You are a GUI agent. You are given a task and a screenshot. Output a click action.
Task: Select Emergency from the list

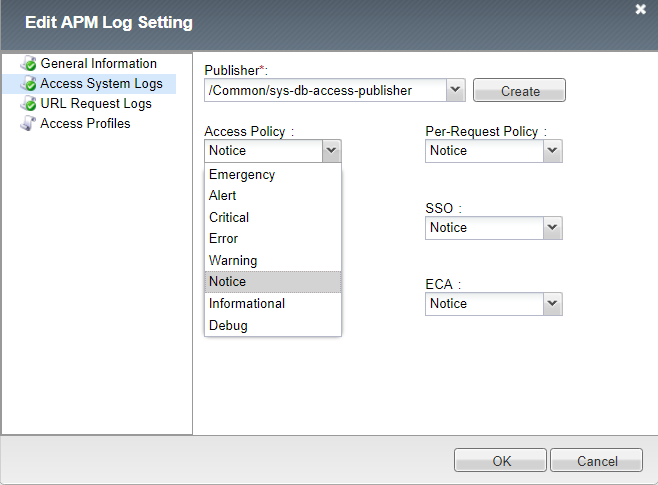tap(242, 175)
